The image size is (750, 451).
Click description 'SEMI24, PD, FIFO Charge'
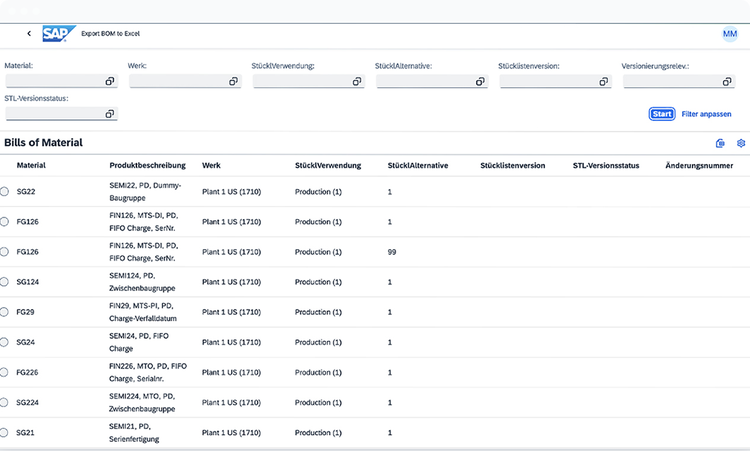click(139, 342)
